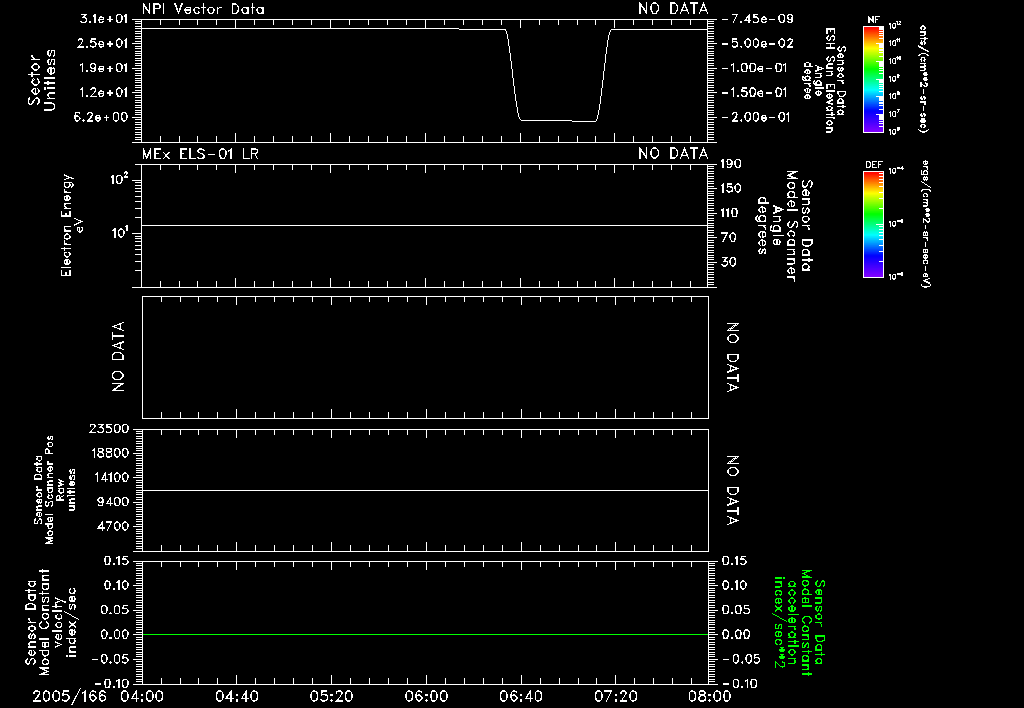Click the 10¹ electron energy tick label
This screenshot has height=708, width=1024.
coord(119,233)
